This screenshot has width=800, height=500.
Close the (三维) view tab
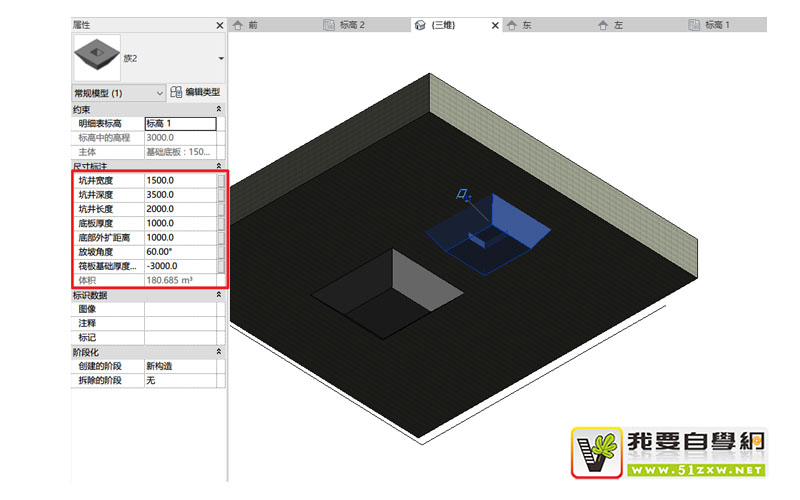click(x=494, y=25)
